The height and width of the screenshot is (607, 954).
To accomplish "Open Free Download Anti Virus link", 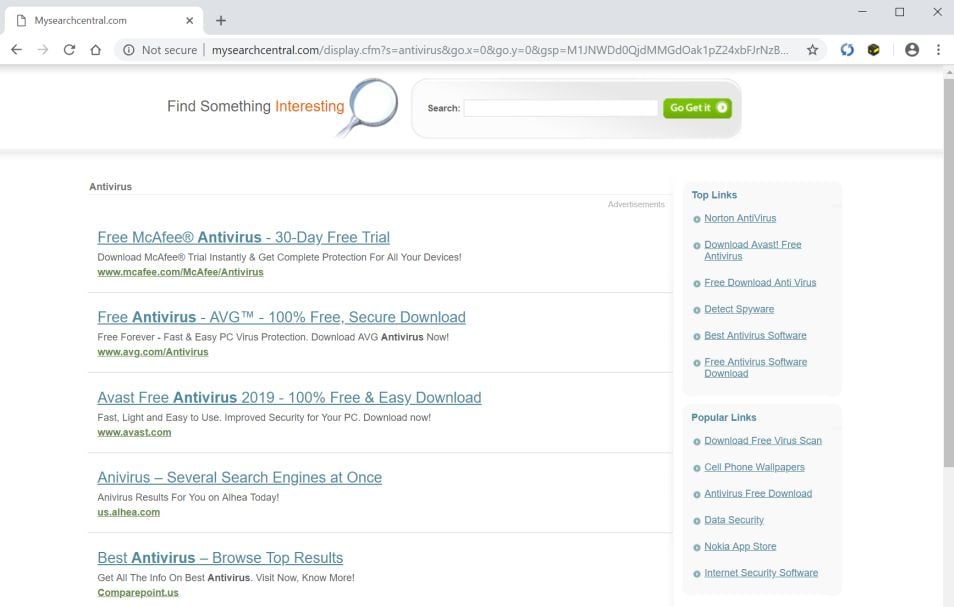I will (x=760, y=282).
